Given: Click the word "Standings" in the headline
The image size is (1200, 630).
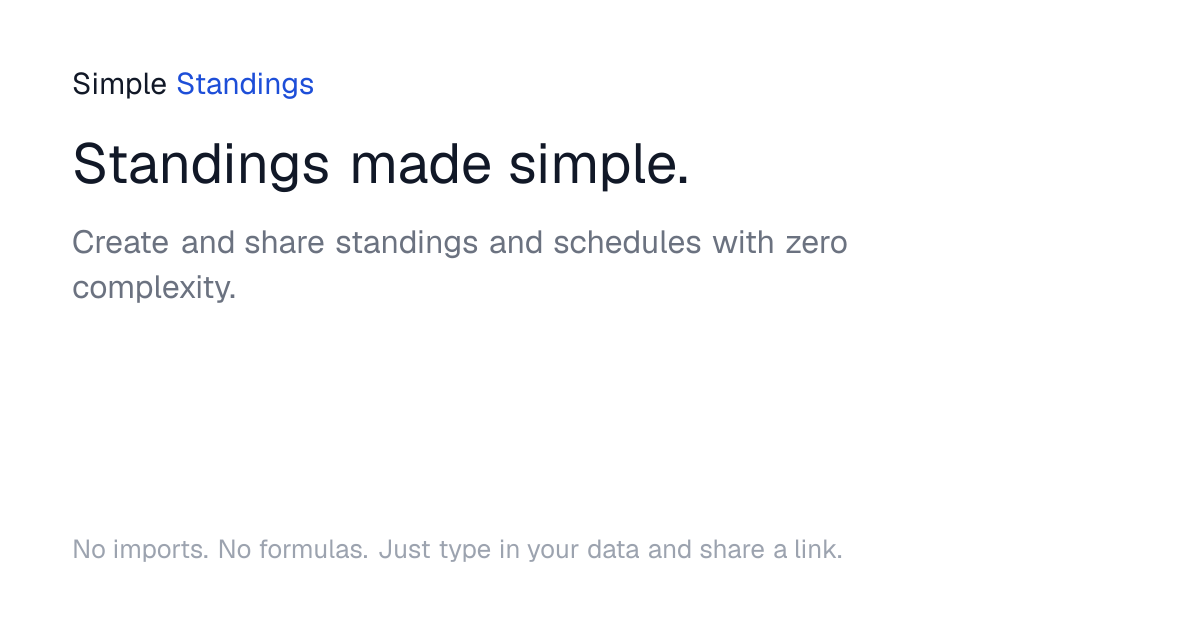Looking at the screenshot, I should coord(201,164).
